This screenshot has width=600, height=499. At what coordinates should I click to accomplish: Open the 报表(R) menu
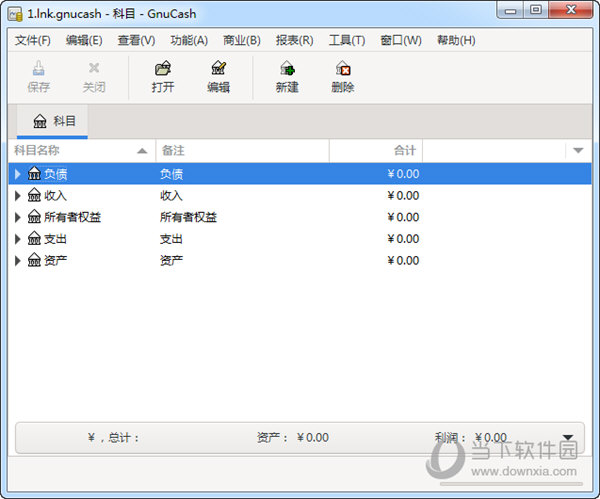coord(294,40)
